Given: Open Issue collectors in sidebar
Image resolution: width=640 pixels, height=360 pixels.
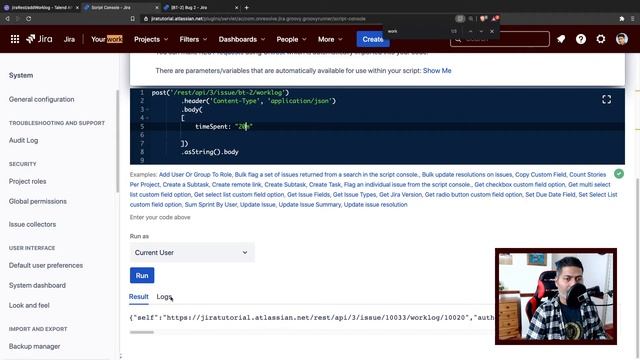Looking at the screenshot, I should (32, 224).
